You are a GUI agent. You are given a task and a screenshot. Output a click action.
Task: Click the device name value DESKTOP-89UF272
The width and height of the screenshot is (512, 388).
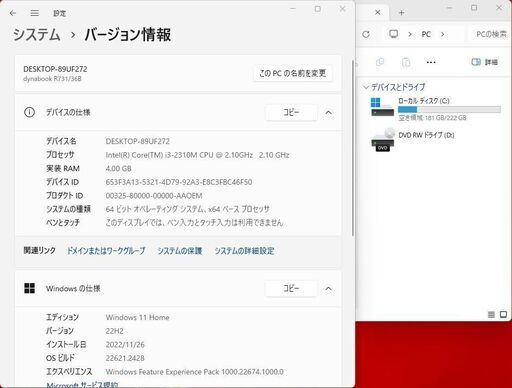[x=138, y=141]
